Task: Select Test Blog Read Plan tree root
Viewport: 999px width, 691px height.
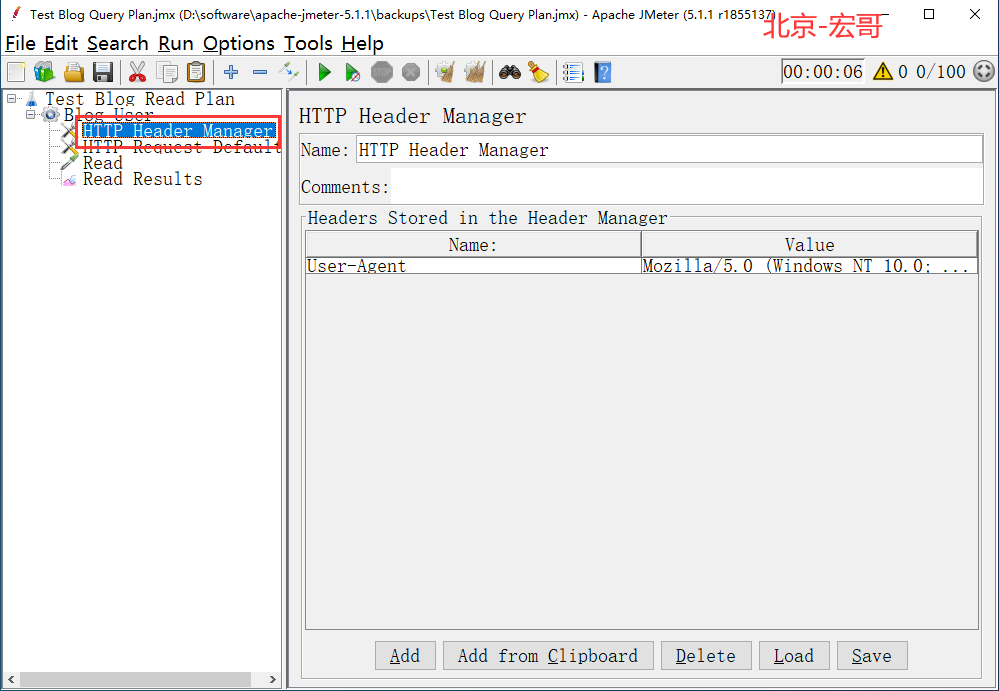Action: coord(140,99)
